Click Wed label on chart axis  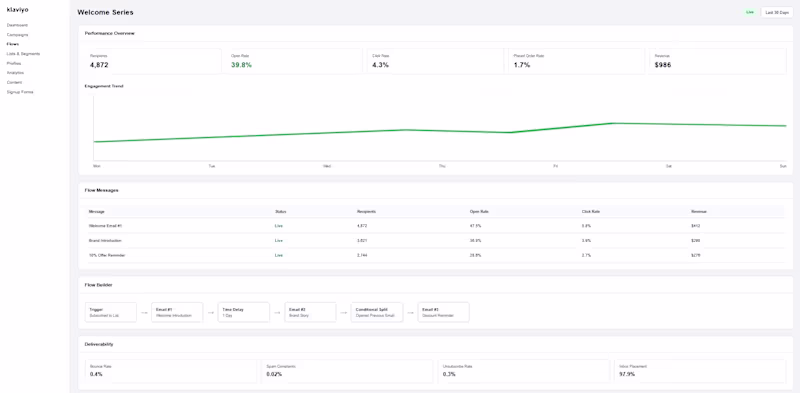tap(327, 166)
